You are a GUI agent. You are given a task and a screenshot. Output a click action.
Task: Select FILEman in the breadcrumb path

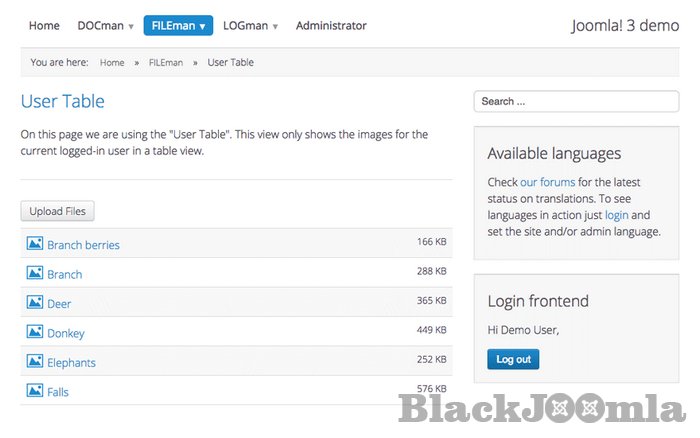pos(165,62)
